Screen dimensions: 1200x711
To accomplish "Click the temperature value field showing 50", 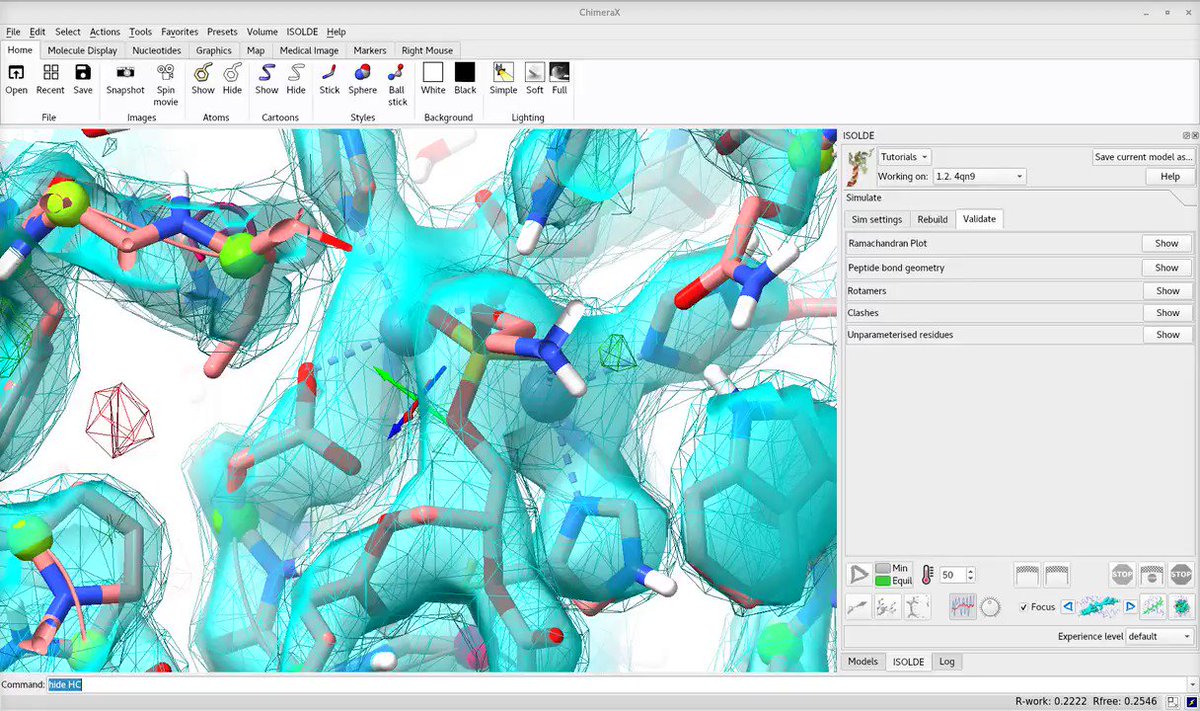I will [x=952, y=575].
